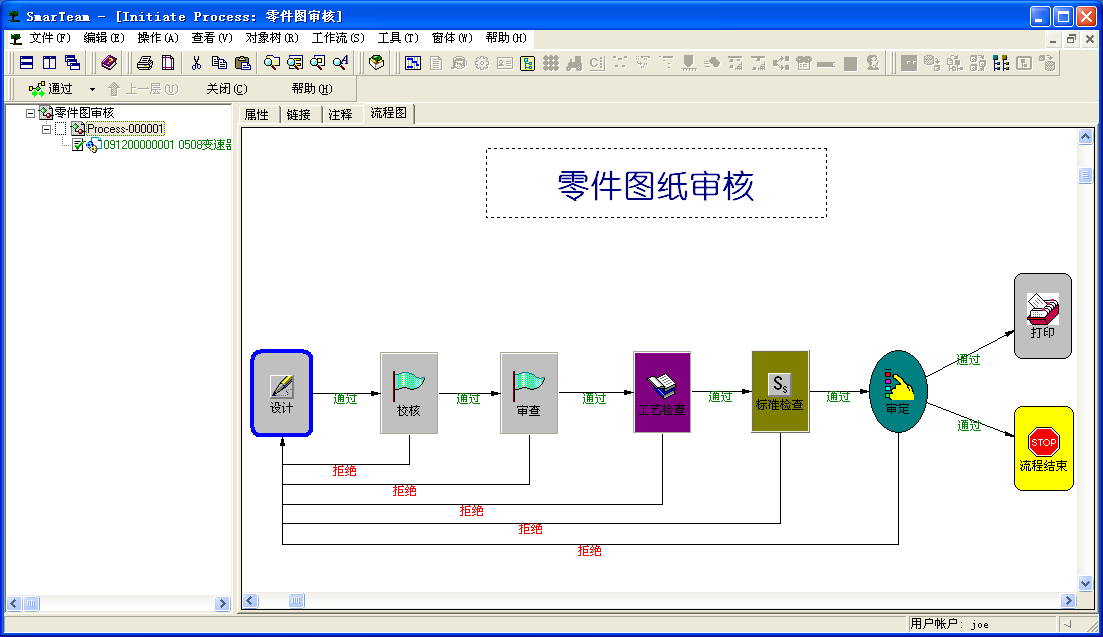The height and width of the screenshot is (637, 1103).
Task: Select the 工艺检查 purple node
Action: coord(662,392)
